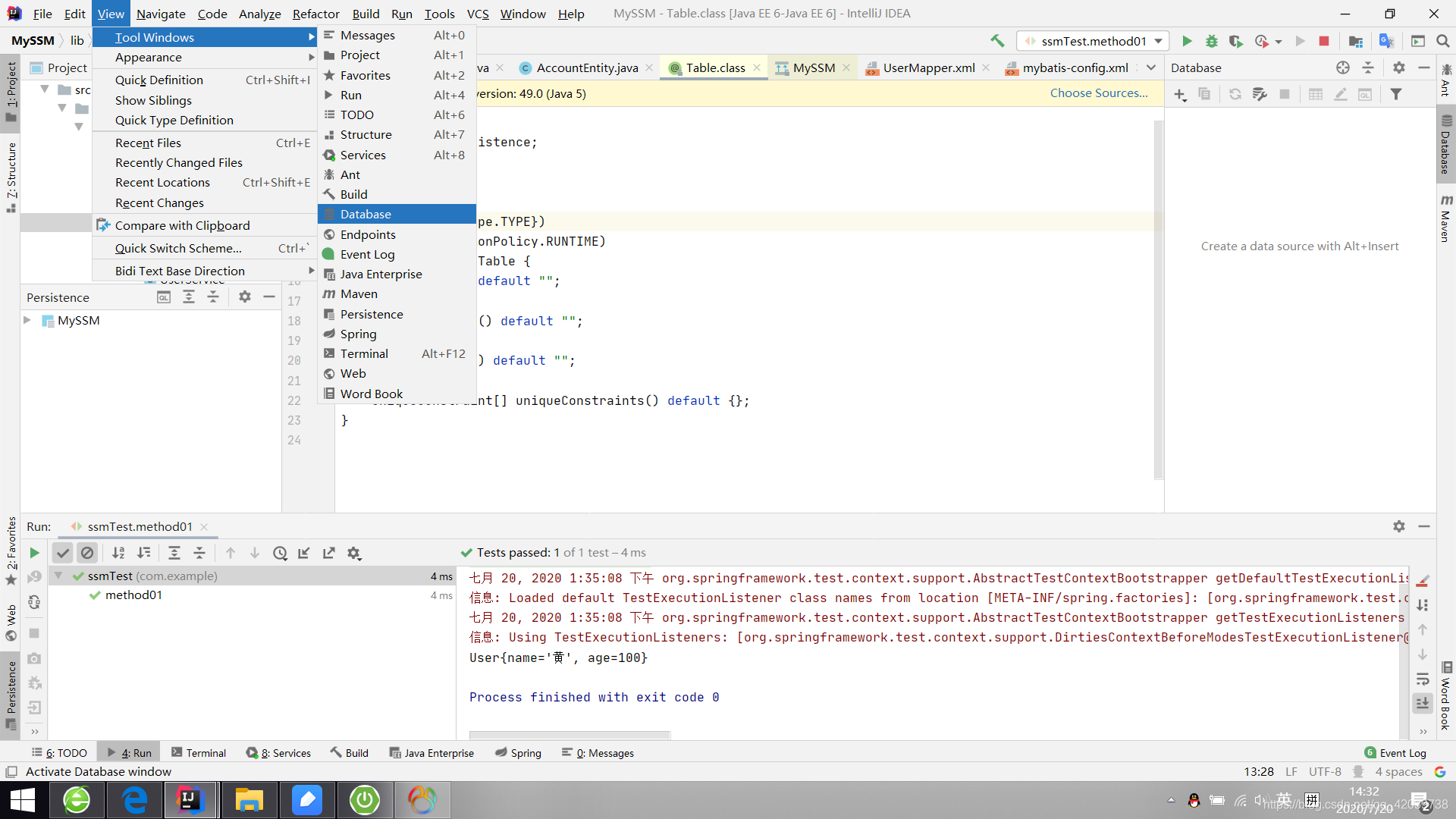Toggle show ignored tests button
This screenshot has width=1456, height=819.
tap(87, 553)
